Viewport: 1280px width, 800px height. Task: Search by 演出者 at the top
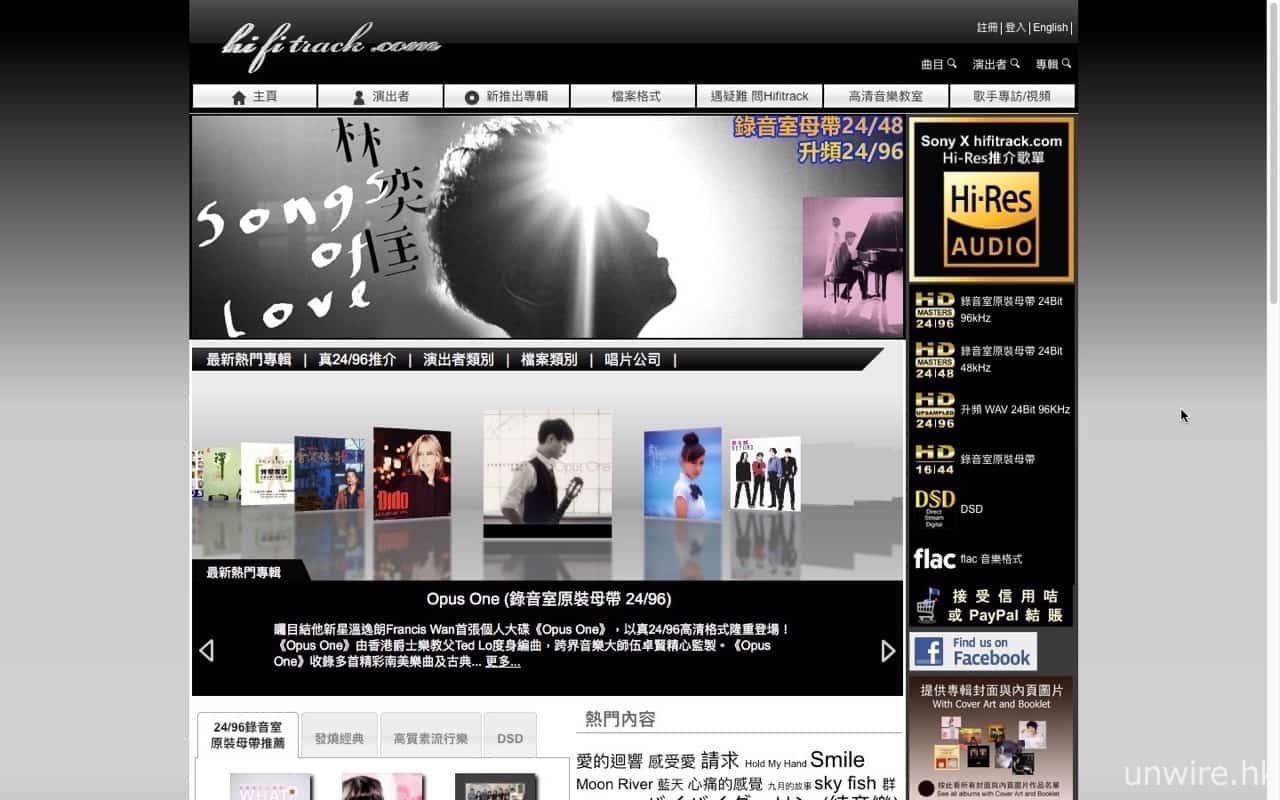(996, 64)
